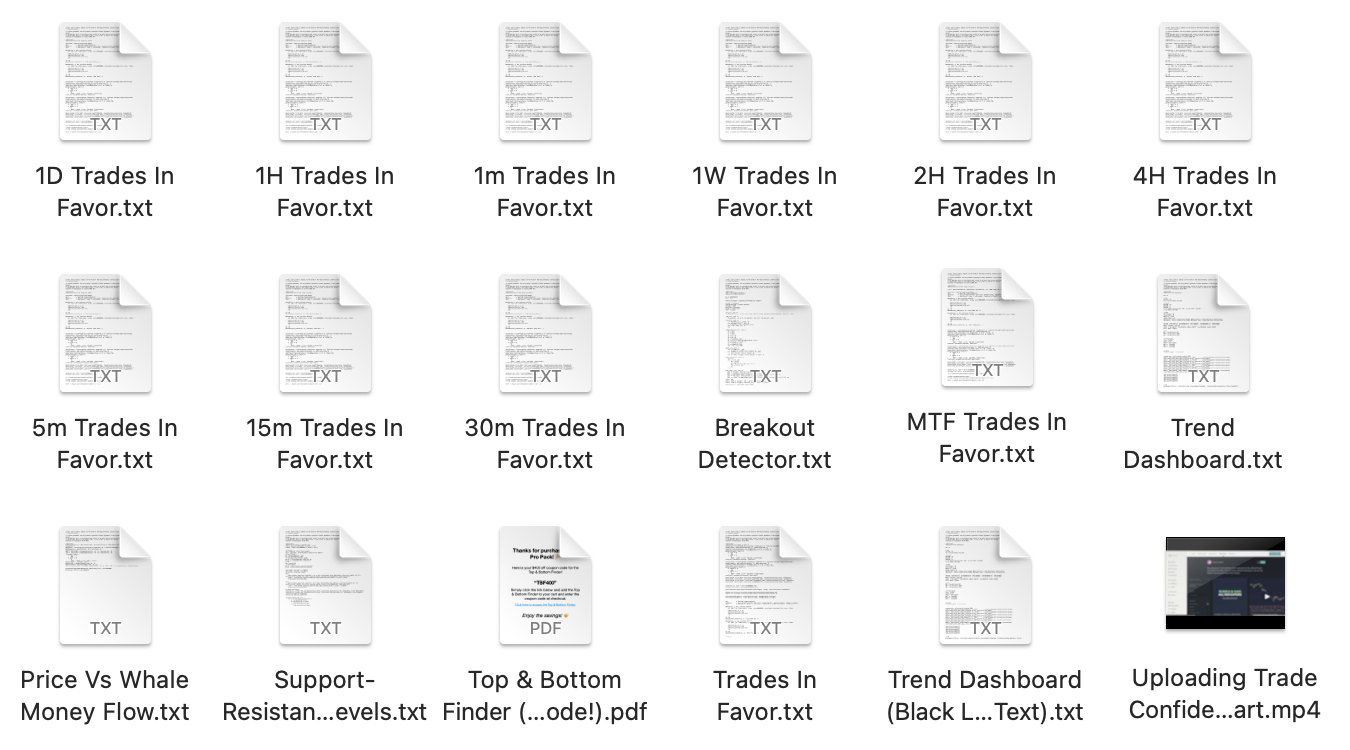Click the 4H Trades In Favor.txt icon
Screen dimensions: 1350x750
pyautogui.click(x=1205, y=82)
